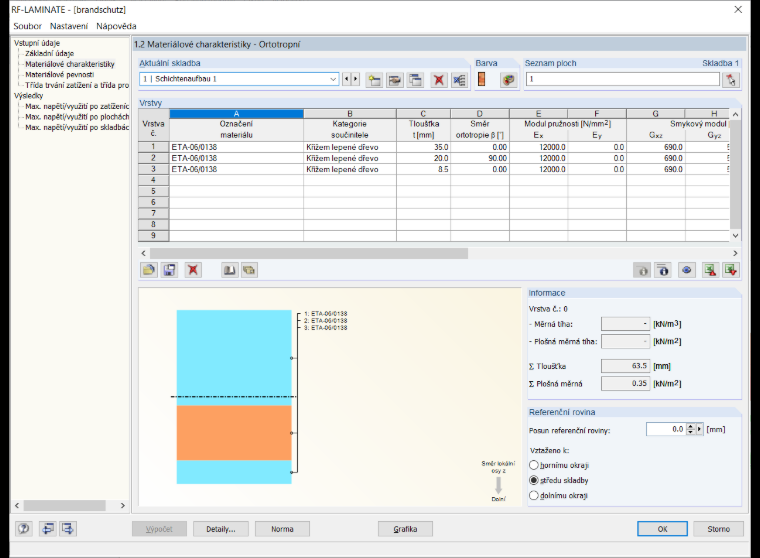Click the vertical scrollbar down arrow of table
Screen dimensions: 760x558
pyautogui.click(x=735, y=236)
